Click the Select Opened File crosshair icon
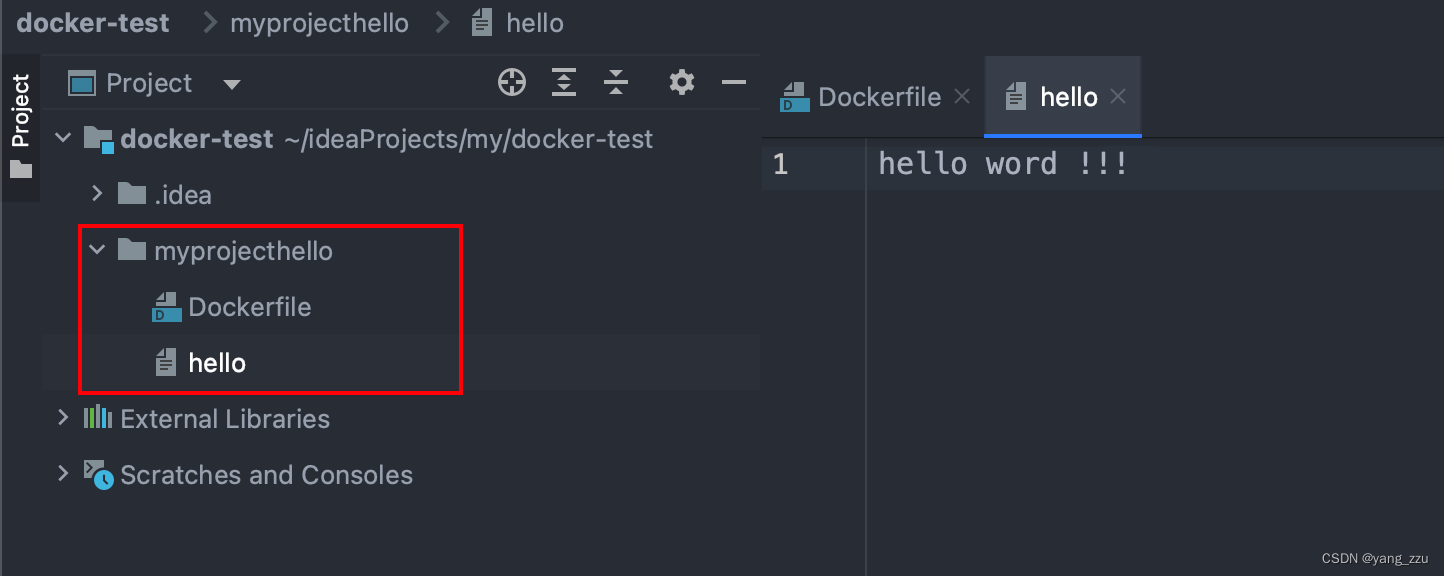Screen dimensions: 1444x576 pyautogui.click(x=512, y=83)
